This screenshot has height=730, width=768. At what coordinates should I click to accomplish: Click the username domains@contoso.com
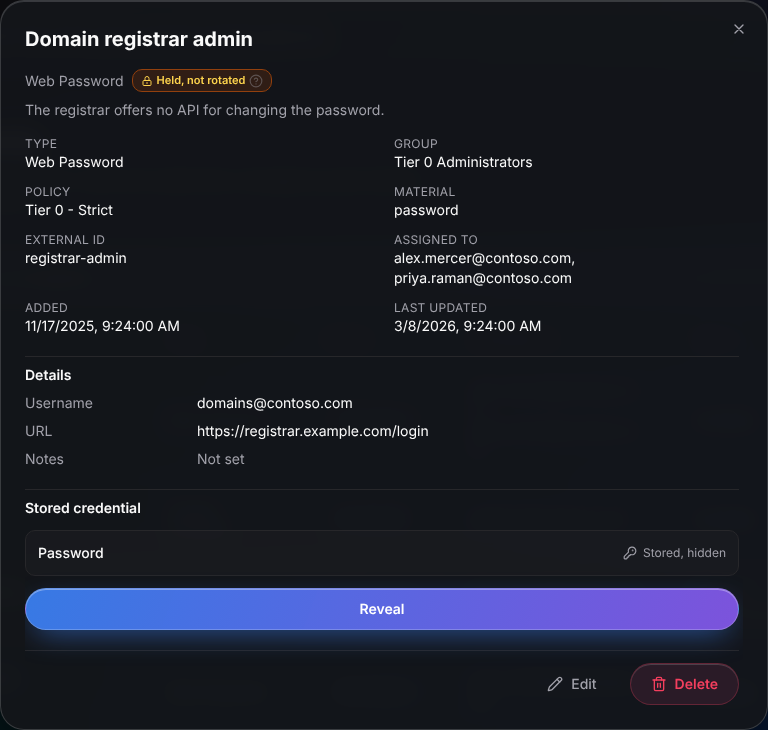pyautogui.click(x=274, y=403)
